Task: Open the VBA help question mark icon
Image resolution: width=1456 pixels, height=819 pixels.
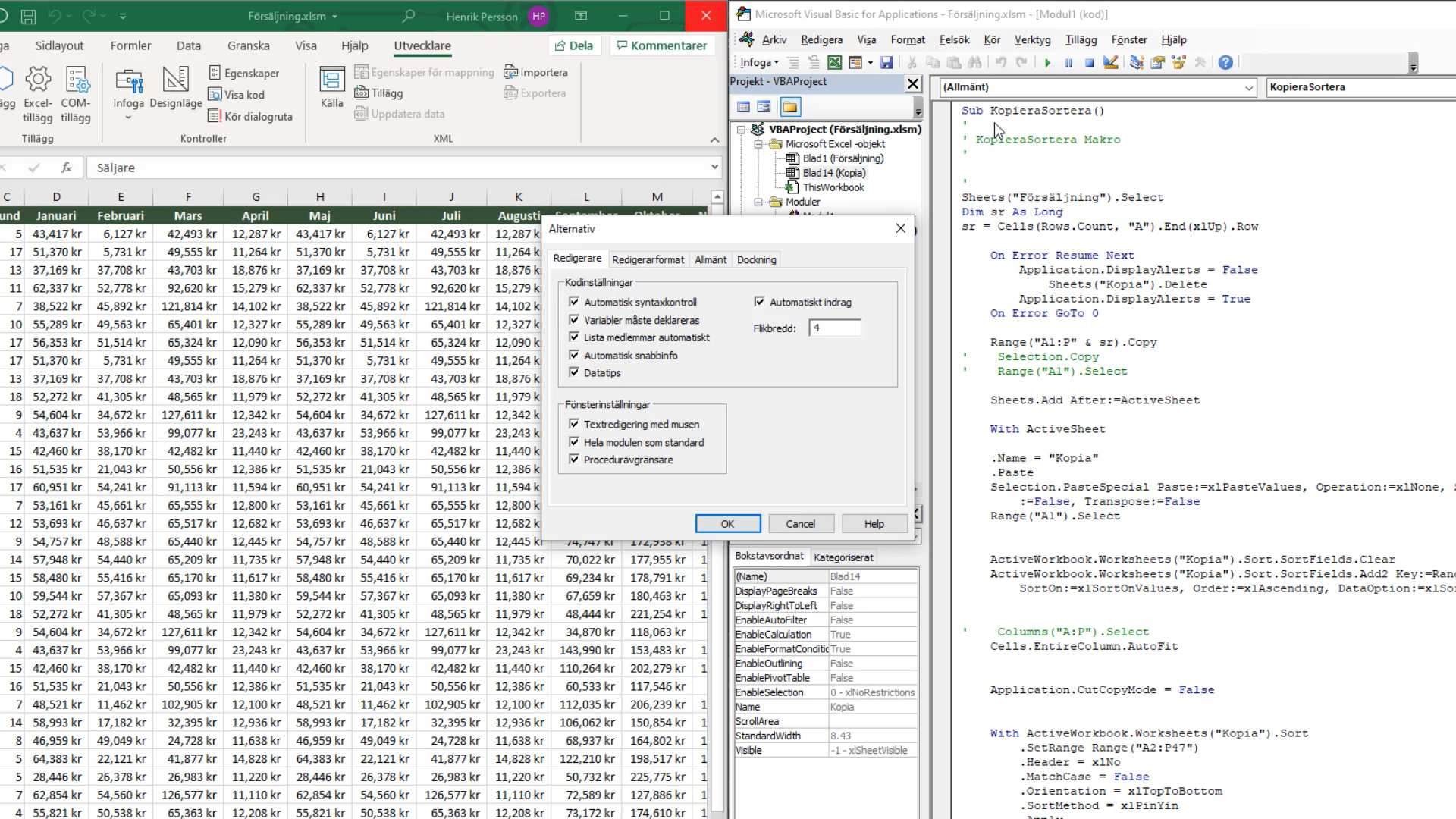Action: click(1225, 63)
